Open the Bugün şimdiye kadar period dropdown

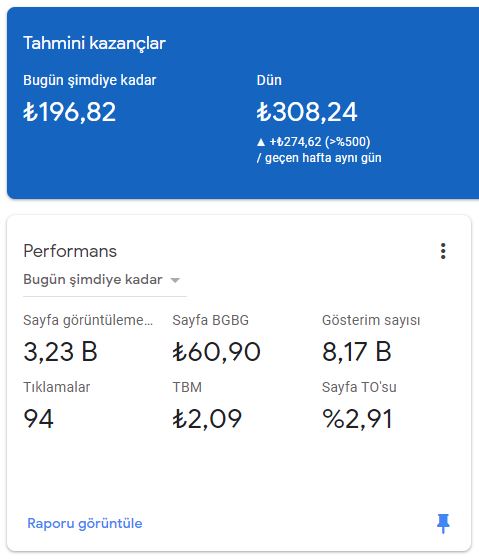pyautogui.click(x=104, y=280)
